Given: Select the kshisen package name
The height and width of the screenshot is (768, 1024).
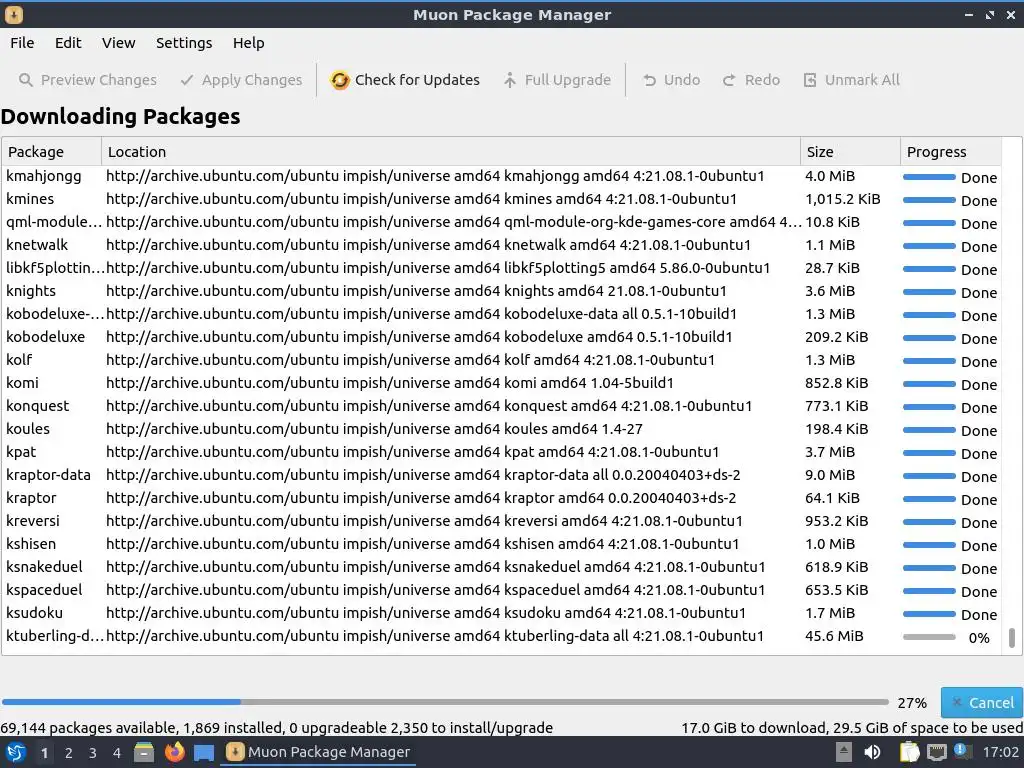Looking at the screenshot, I should pos(31,544).
